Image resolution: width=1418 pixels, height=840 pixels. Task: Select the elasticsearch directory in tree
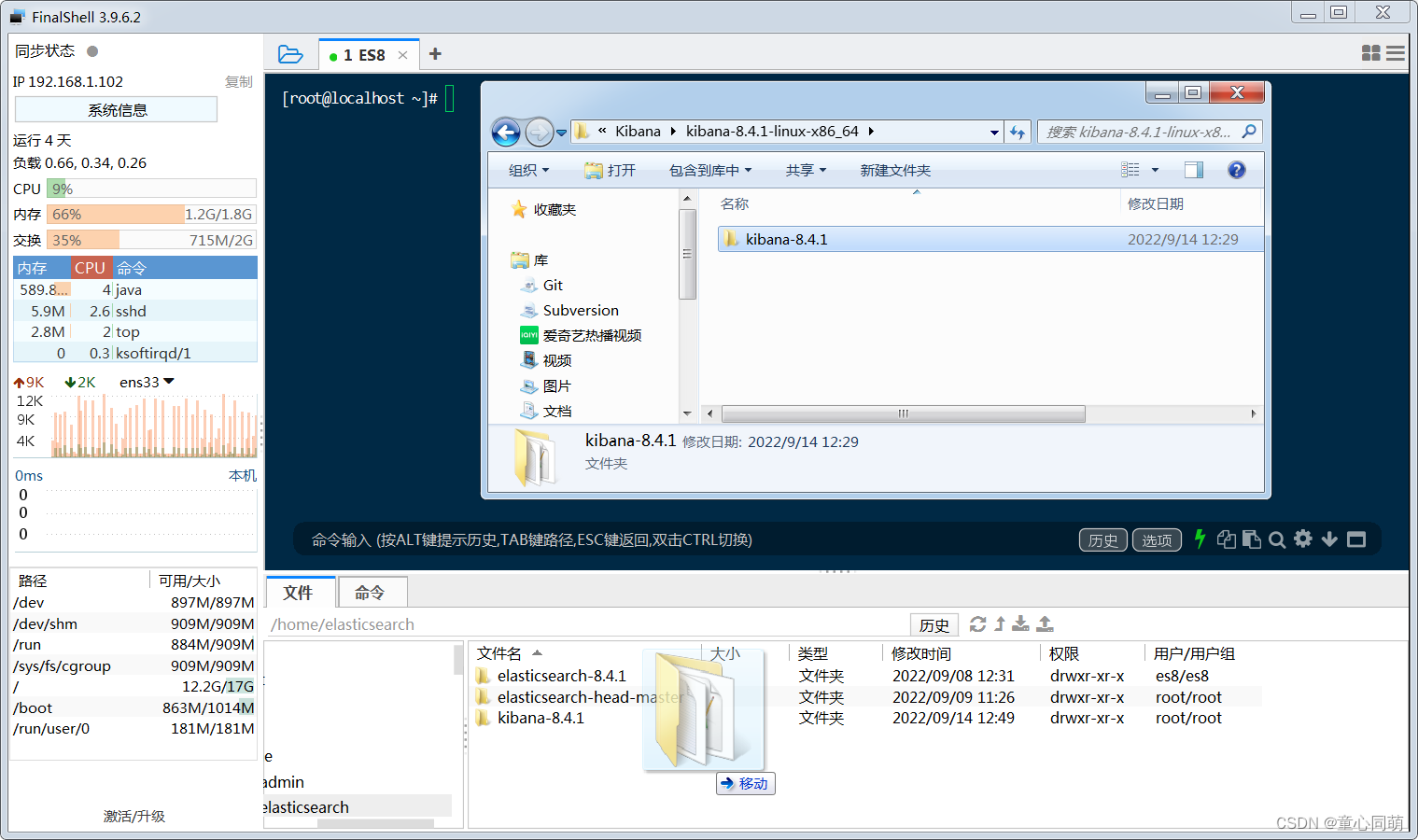click(x=307, y=807)
